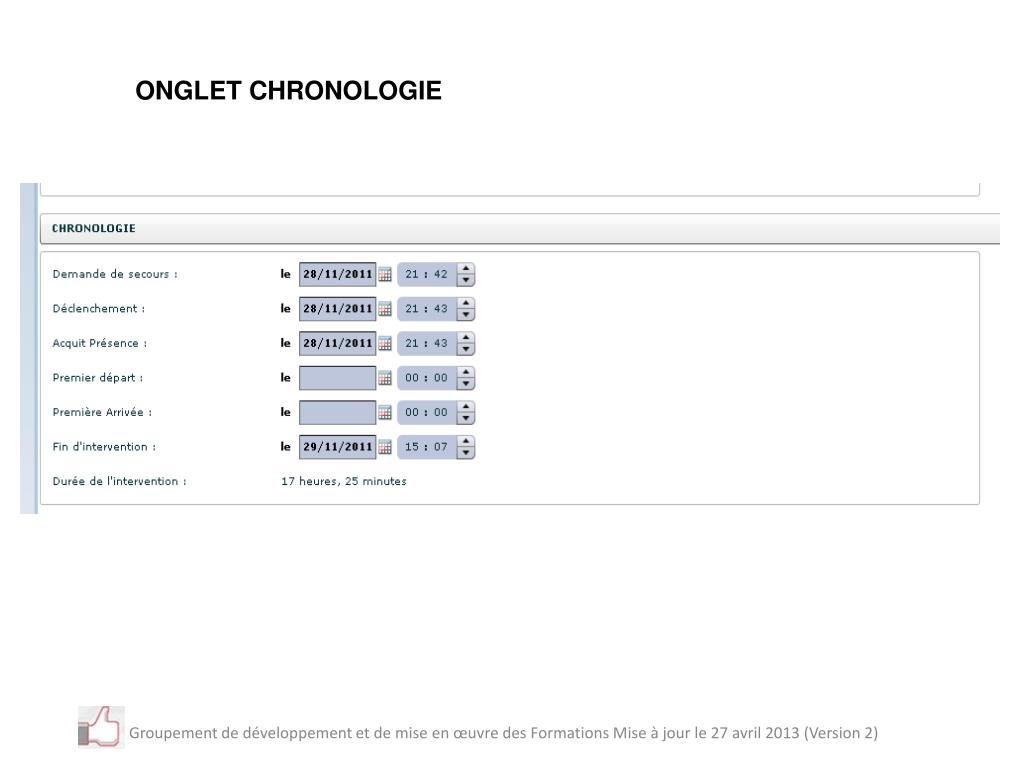
Task: Click the CHRONOLOGIE section header
Action: [520, 229]
